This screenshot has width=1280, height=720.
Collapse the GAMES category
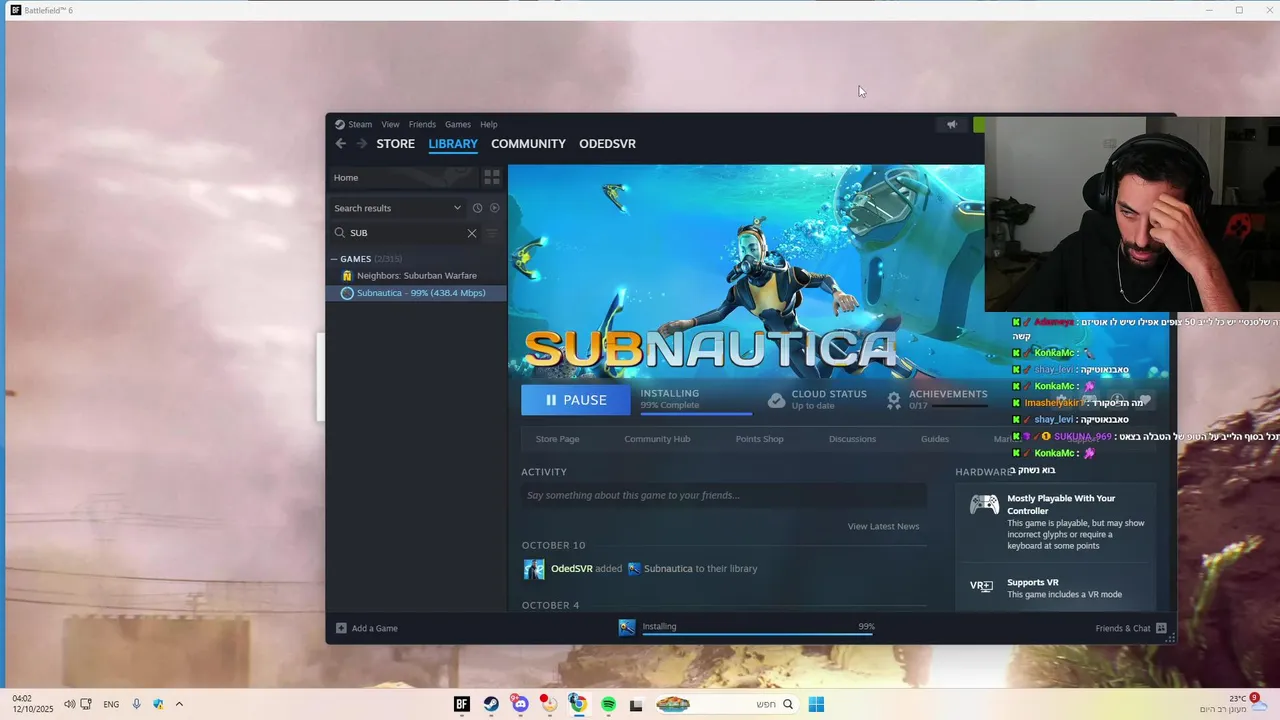coord(335,259)
